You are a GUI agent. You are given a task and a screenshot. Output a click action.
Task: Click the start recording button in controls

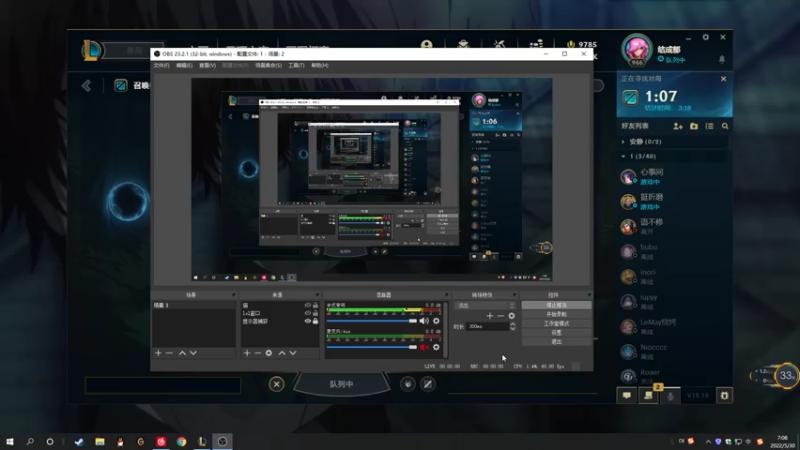click(556, 314)
